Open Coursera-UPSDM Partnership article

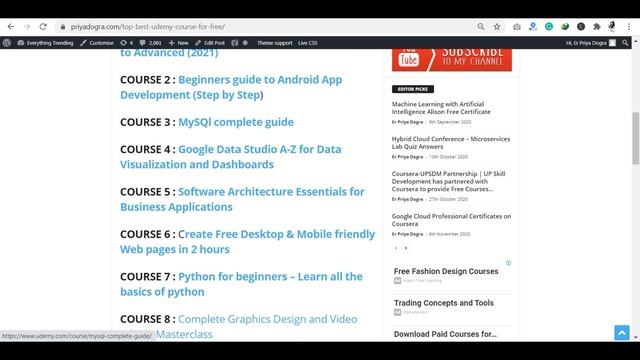[x=449, y=181]
